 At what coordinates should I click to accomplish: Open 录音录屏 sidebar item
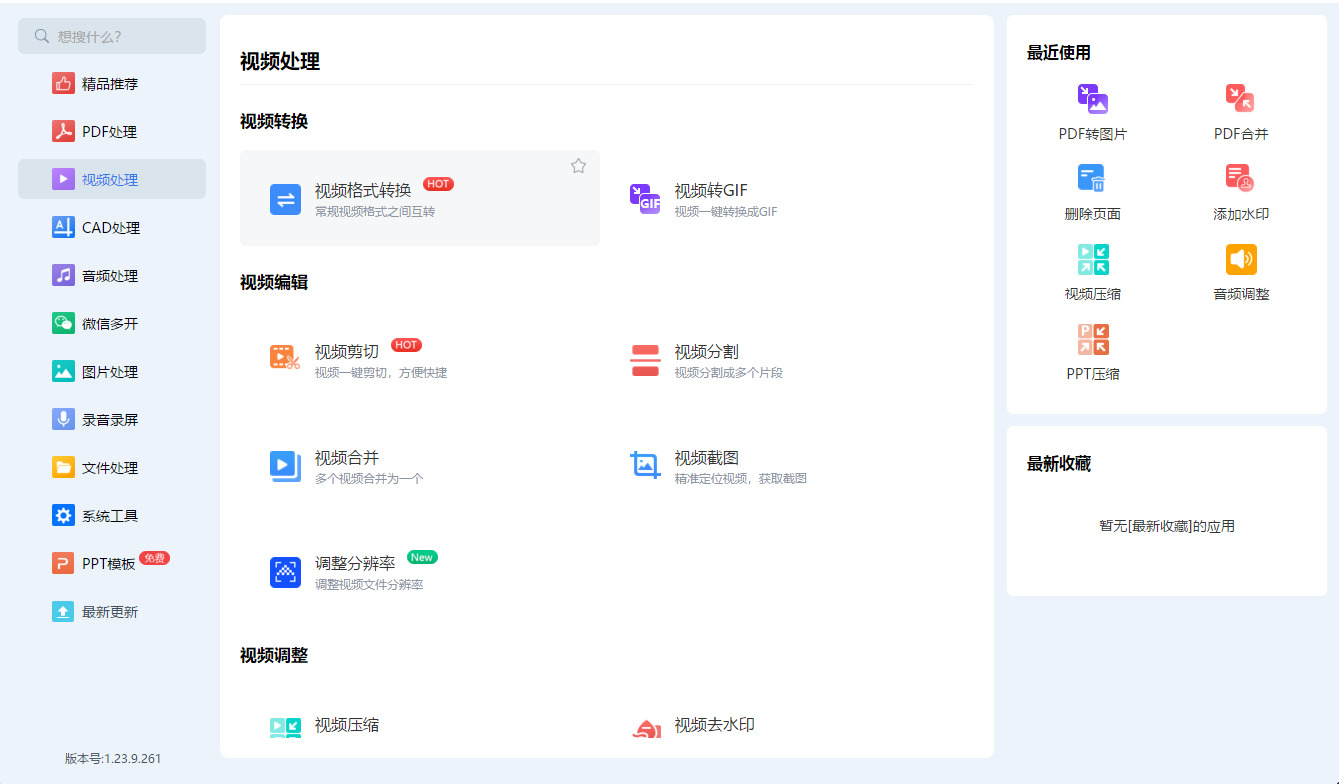click(112, 420)
